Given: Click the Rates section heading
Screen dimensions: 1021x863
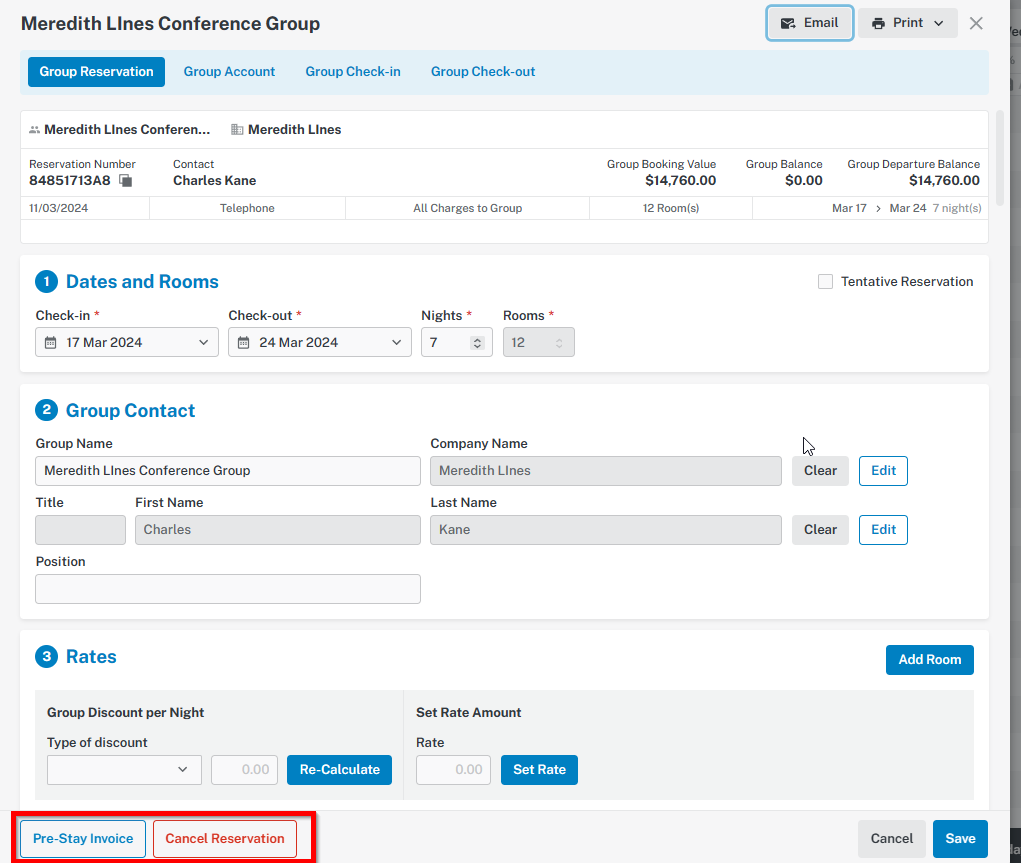Looking at the screenshot, I should click(x=91, y=657).
